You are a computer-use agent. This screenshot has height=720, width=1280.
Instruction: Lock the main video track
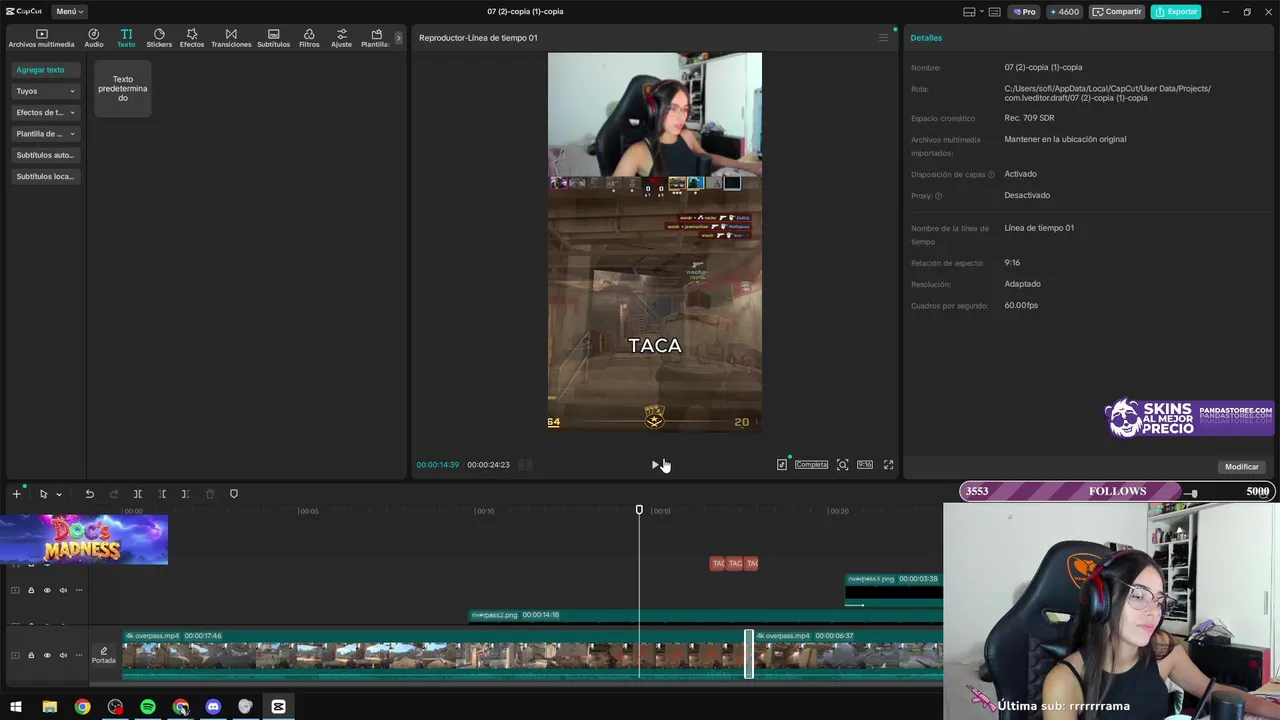(31, 655)
